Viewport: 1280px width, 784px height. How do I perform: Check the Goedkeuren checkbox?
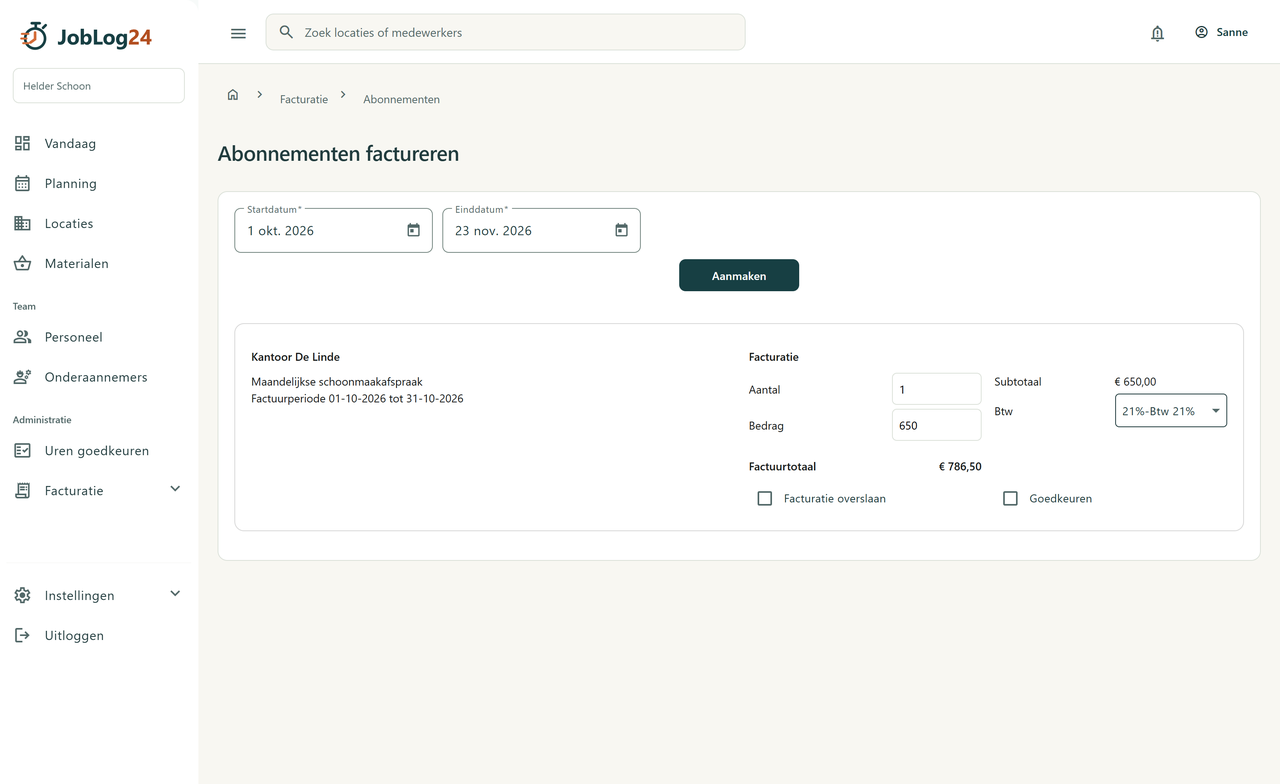pyautogui.click(x=1010, y=498)
